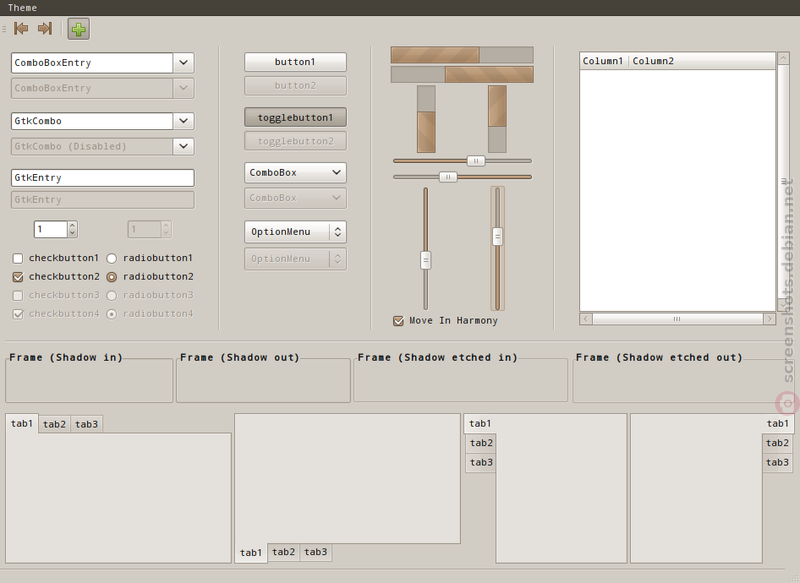The width and height of the screenshot is (800, 583).
Task: Switch to tab2 in top-tabbed notebook
Action: coord(54,424)
